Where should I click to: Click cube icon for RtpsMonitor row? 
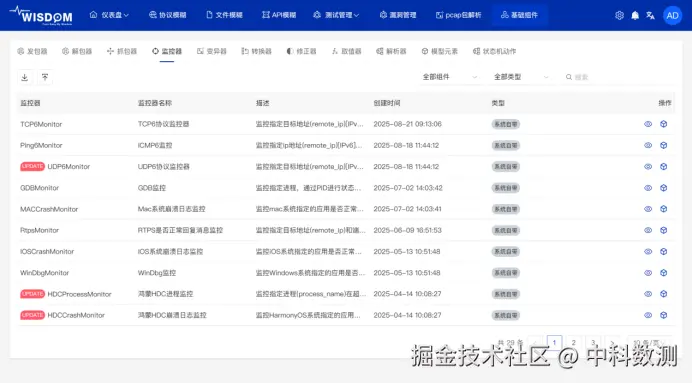pos(663,230)
